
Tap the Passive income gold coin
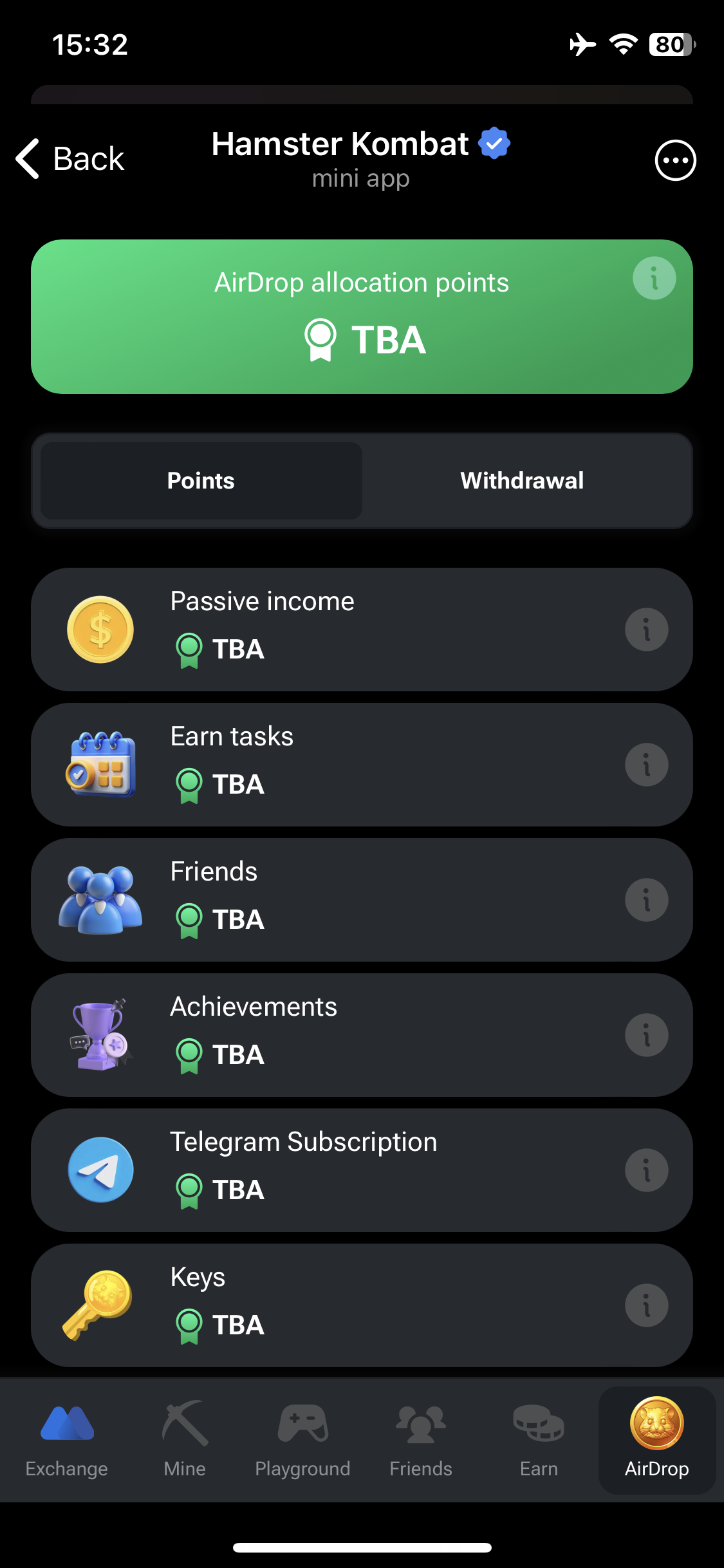click(x=100, y=630)
